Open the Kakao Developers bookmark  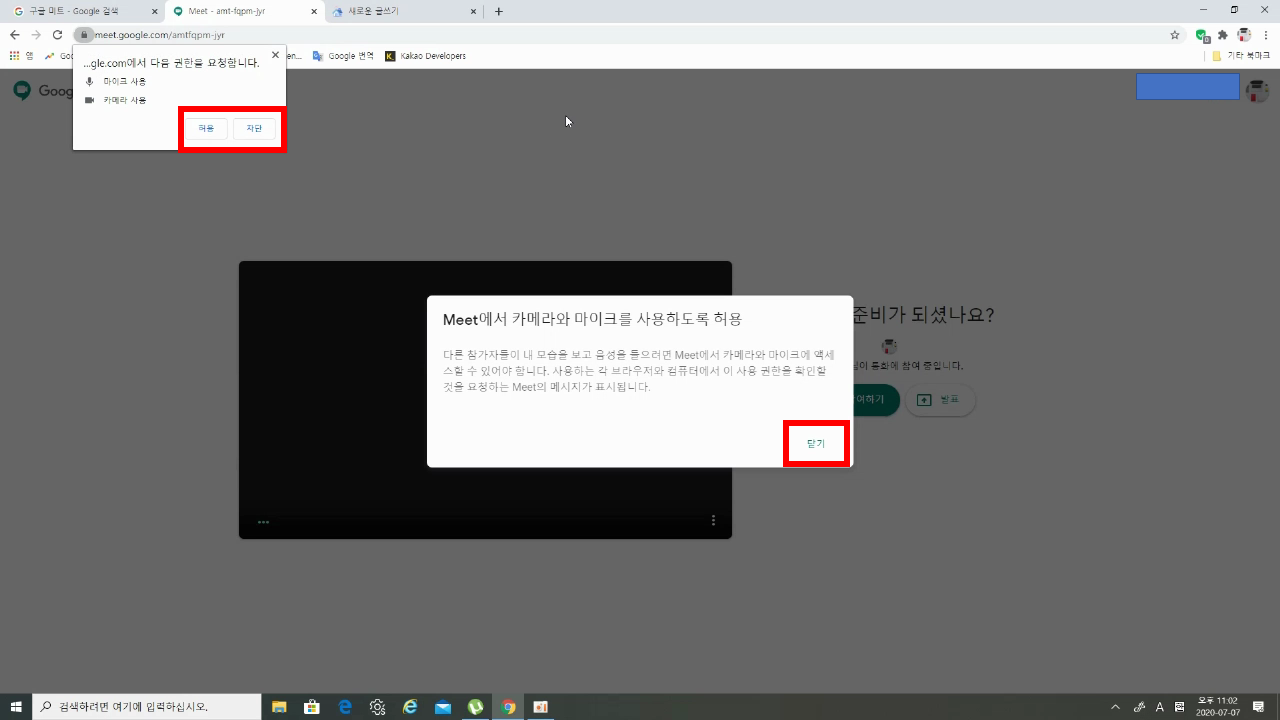pos(425,56)
